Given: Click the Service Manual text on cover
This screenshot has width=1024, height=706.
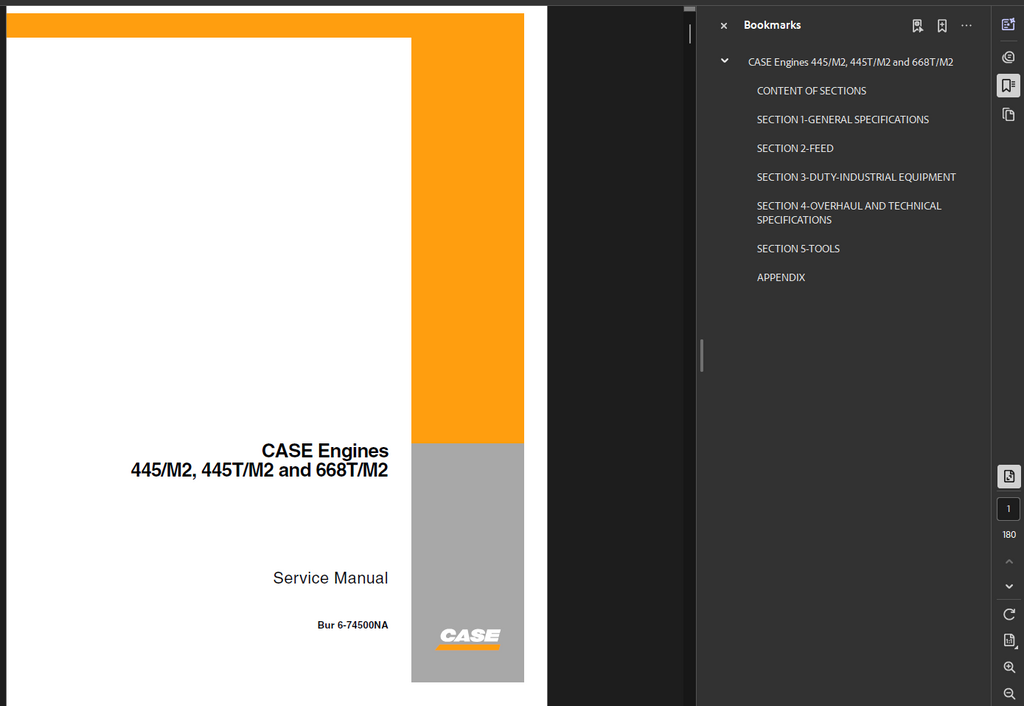Looking at the screenshot, I should pyautogui.click(x=330, y=578).
